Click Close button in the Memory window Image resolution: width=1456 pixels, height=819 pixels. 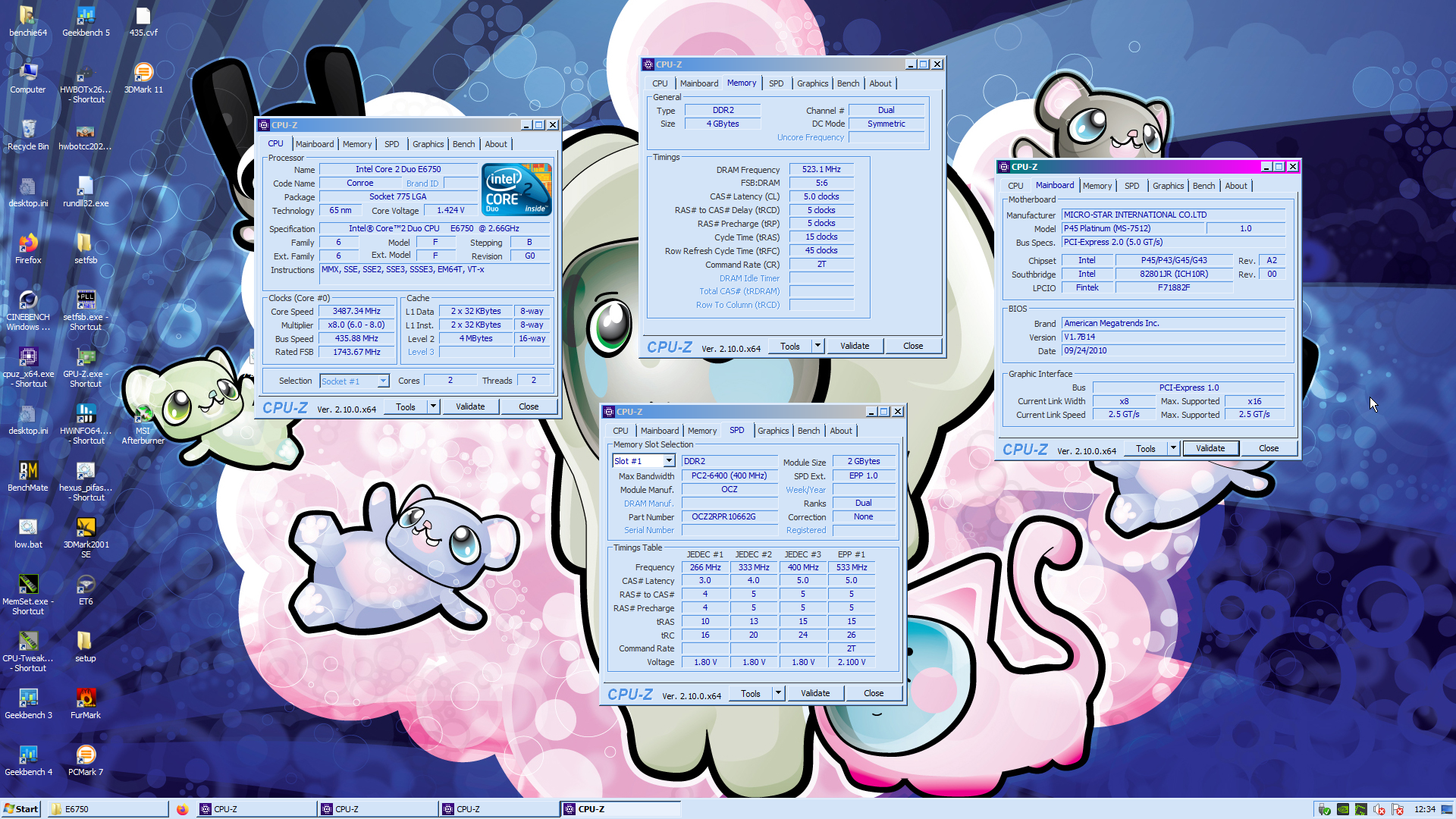(x=913, y=346)
